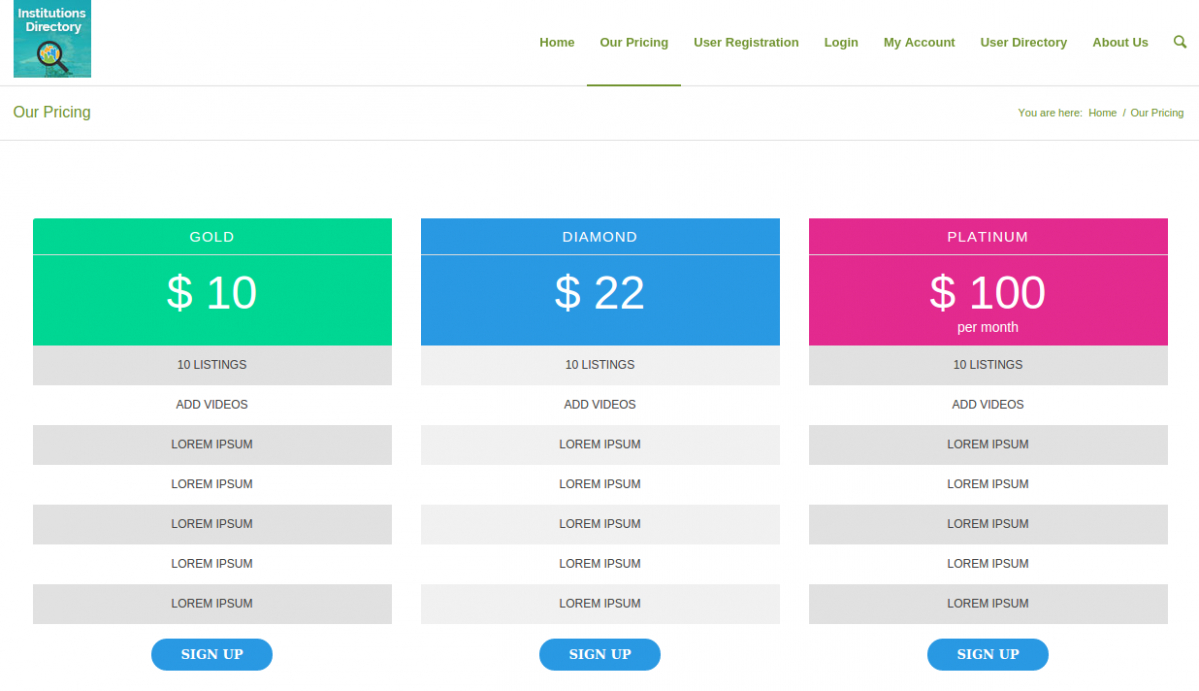1199x691 pixels.
Task: Click the green Gold plan header
Action: [212, 237]
